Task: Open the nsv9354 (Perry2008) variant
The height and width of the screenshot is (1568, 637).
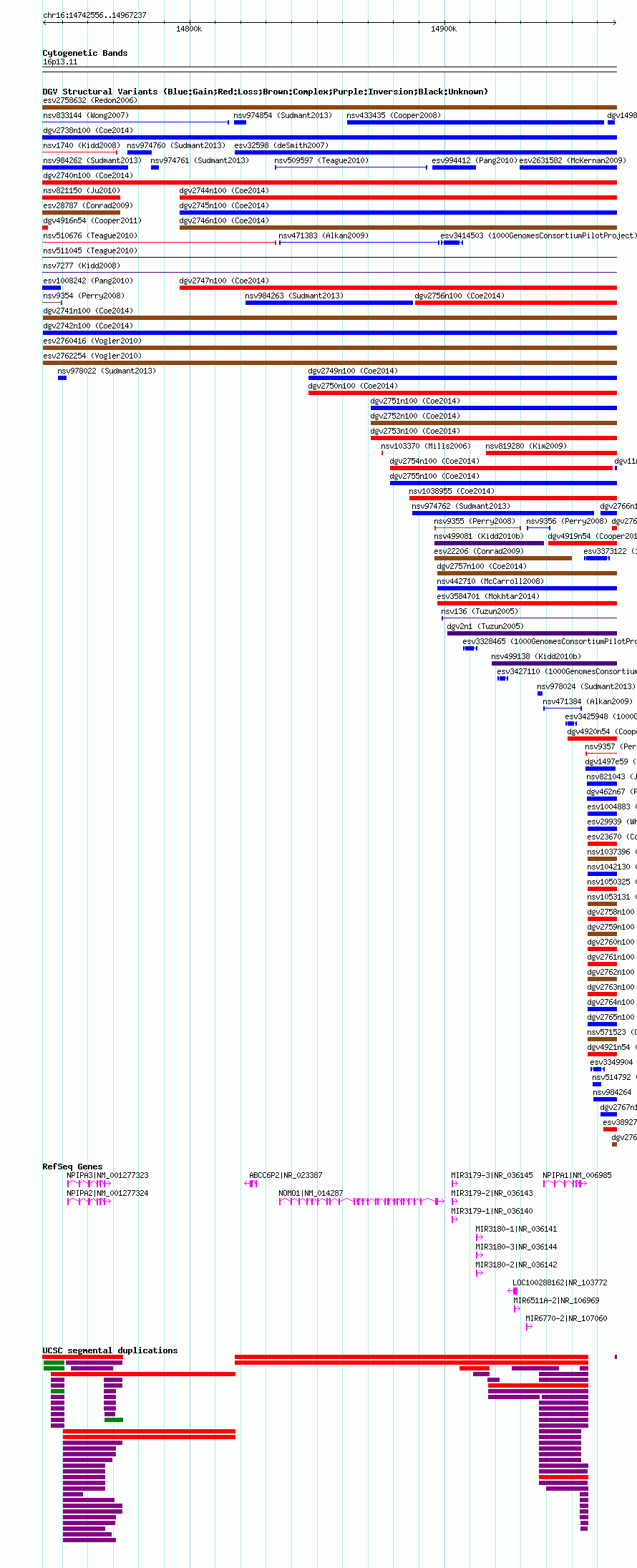Action: [84, 296]
